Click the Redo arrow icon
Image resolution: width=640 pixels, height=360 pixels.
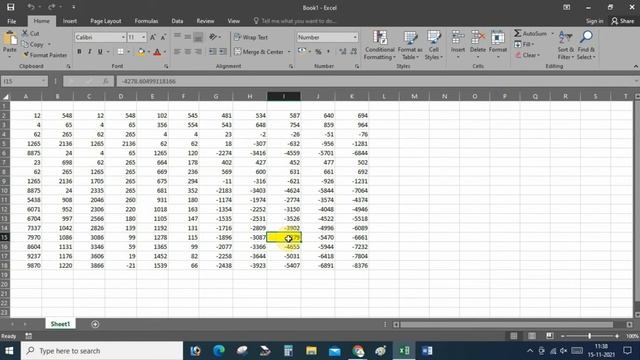(51, 7)
